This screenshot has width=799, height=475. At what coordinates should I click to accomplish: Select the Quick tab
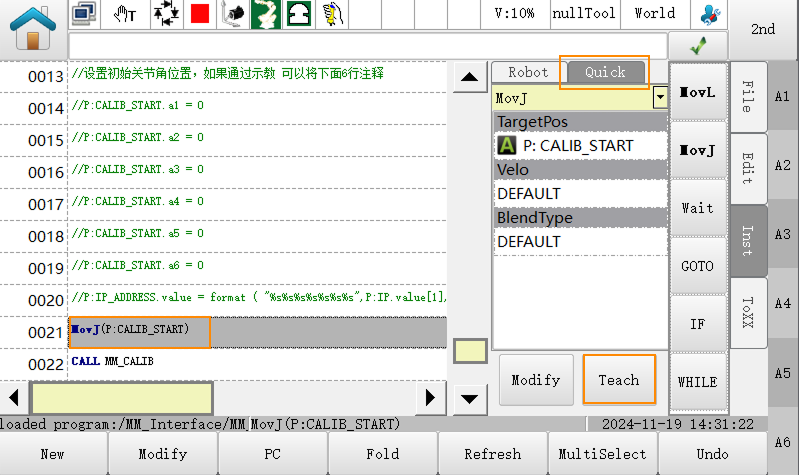[605, 72]
